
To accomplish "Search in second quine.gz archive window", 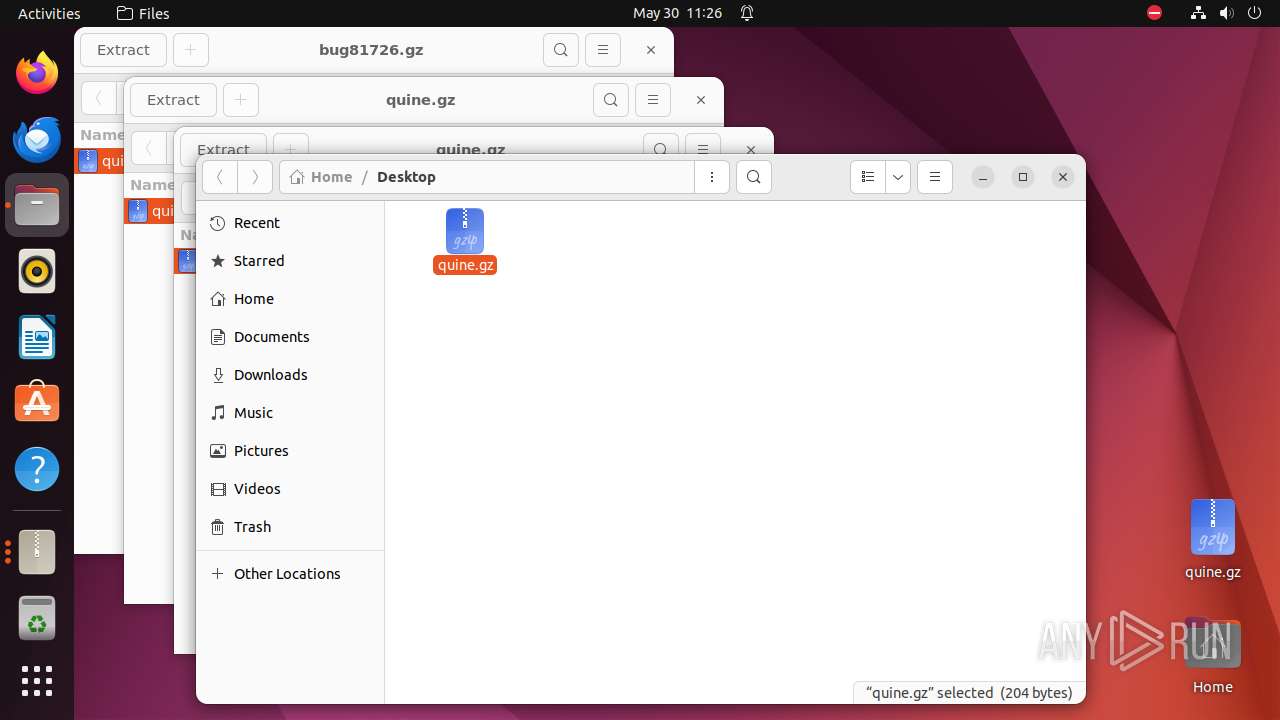I will tap(611, 100).
